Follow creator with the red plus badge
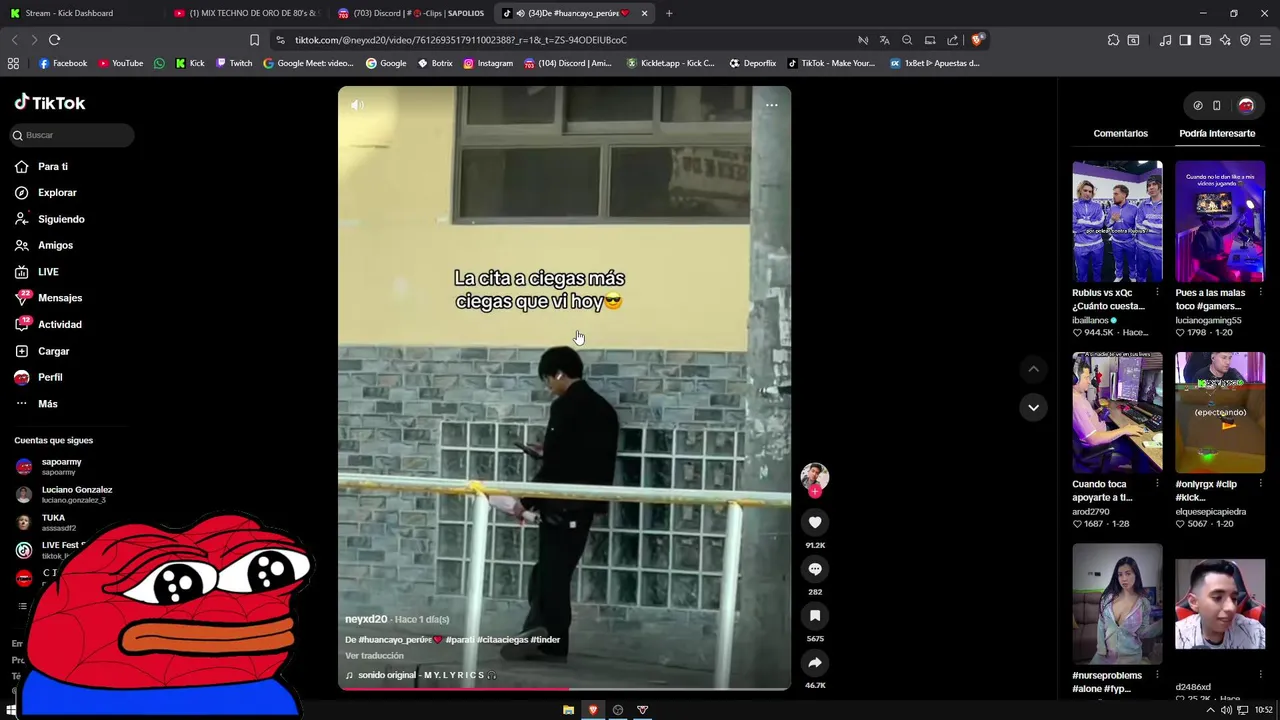Screen dimensions: 1280x720 [815, 491]
